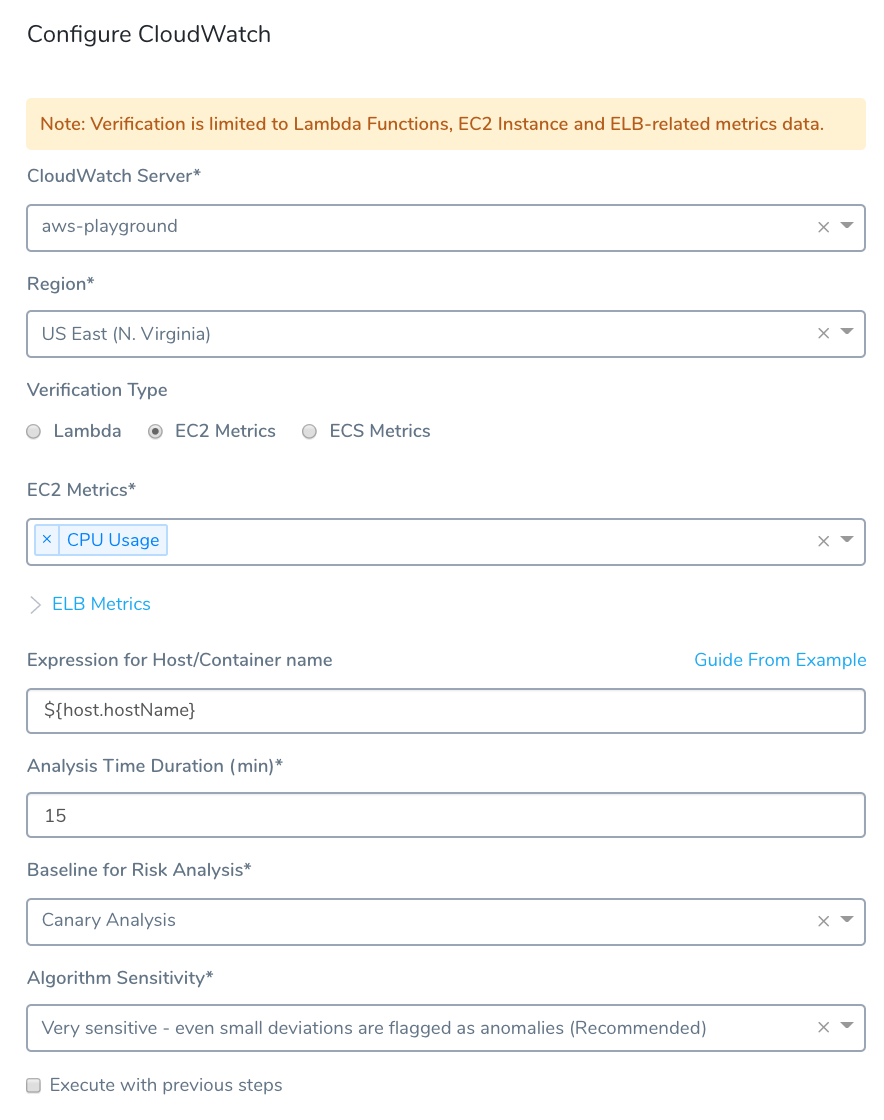Clear the Algorithm Sensitivity selection with X icon
Image resolution: width=884 pixels, height=1120 pixels.
pos(823,1027)
